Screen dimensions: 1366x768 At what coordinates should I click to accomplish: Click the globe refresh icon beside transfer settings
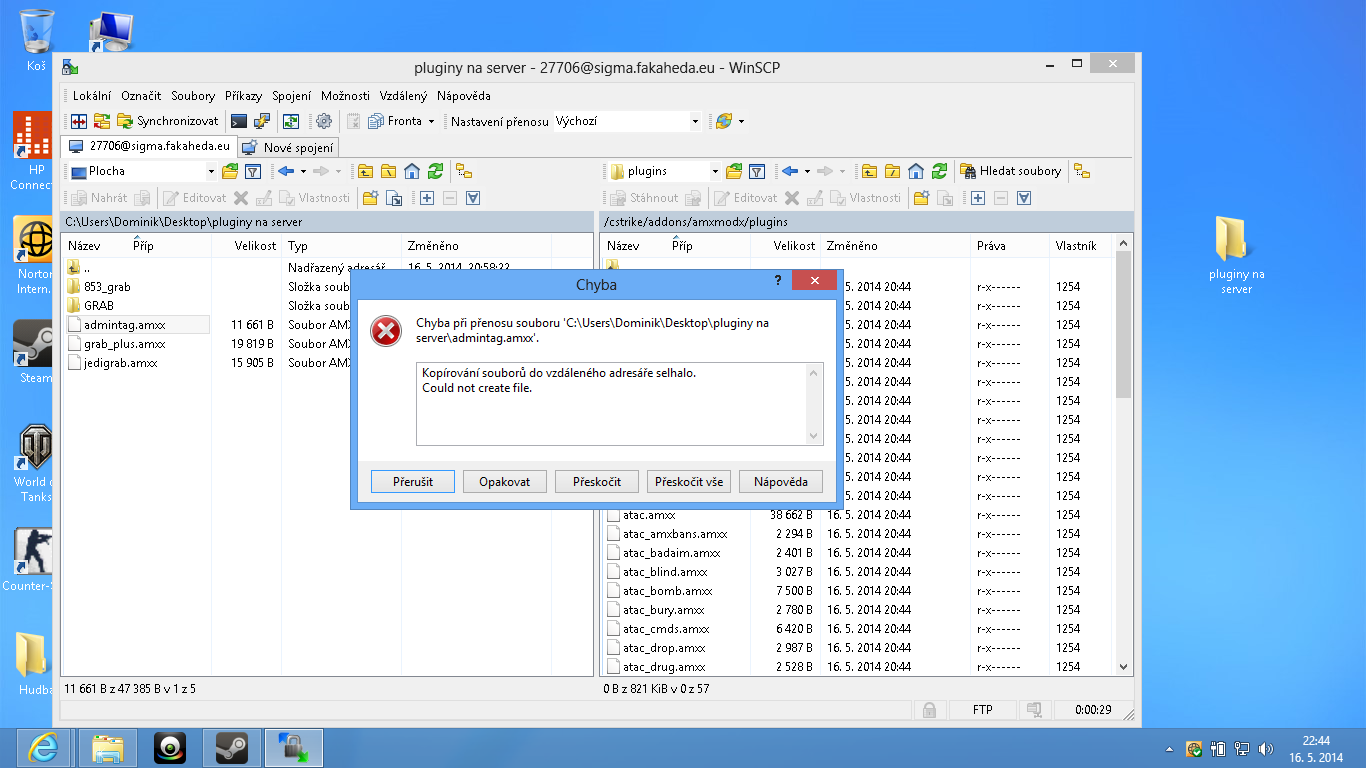click(724, 121)
